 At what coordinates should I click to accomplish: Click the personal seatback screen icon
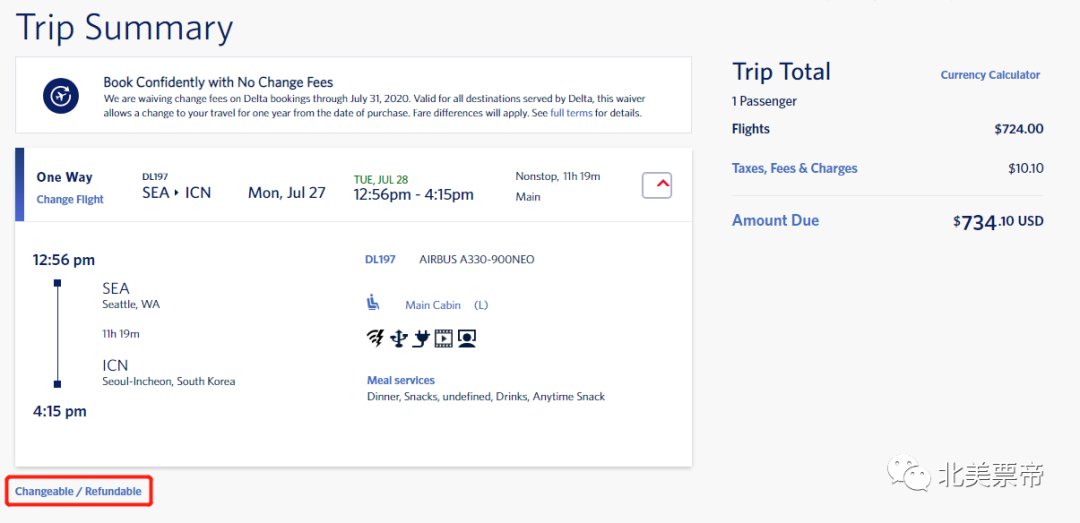tap(466, 338)
